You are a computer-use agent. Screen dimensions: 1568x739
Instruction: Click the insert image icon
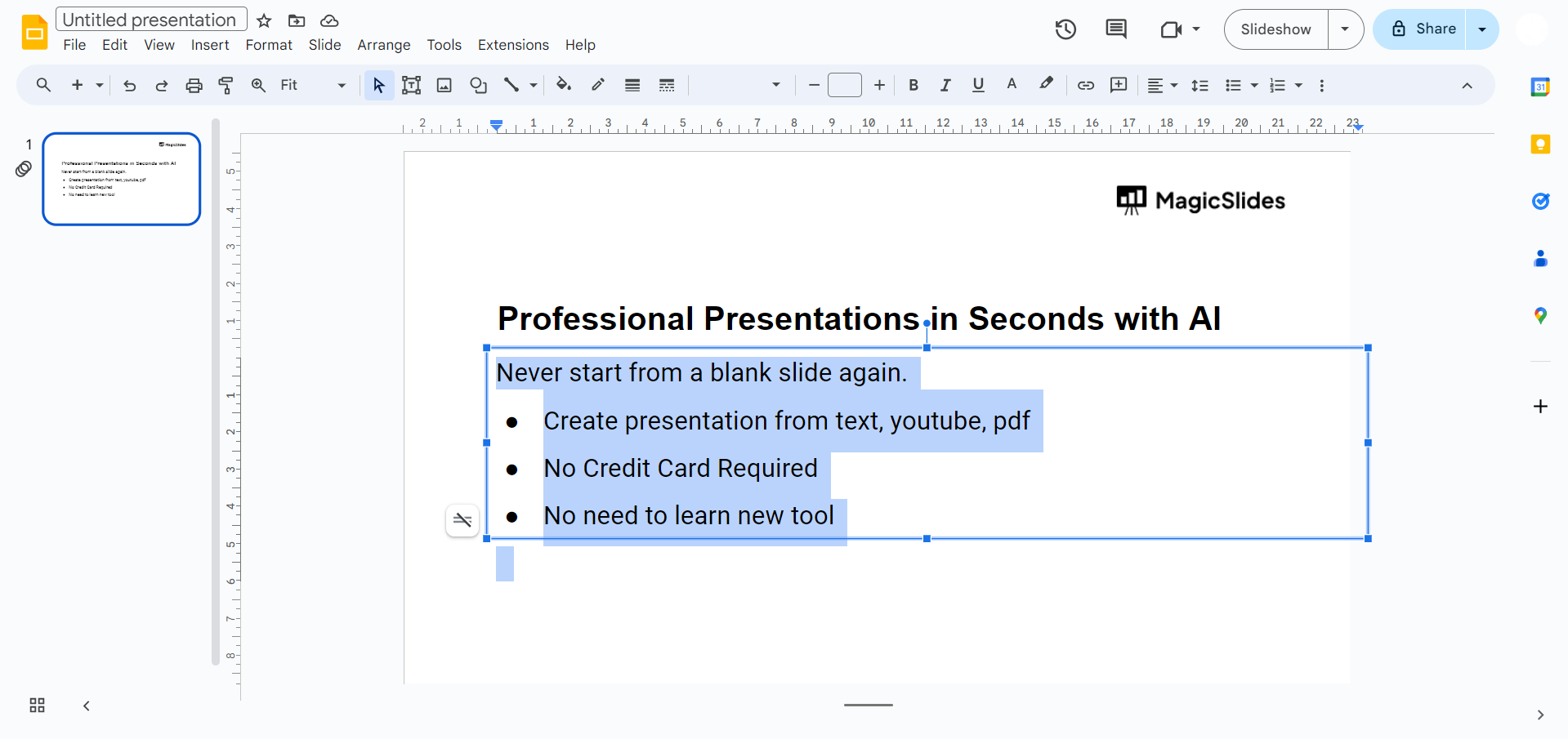coord(444,85)
